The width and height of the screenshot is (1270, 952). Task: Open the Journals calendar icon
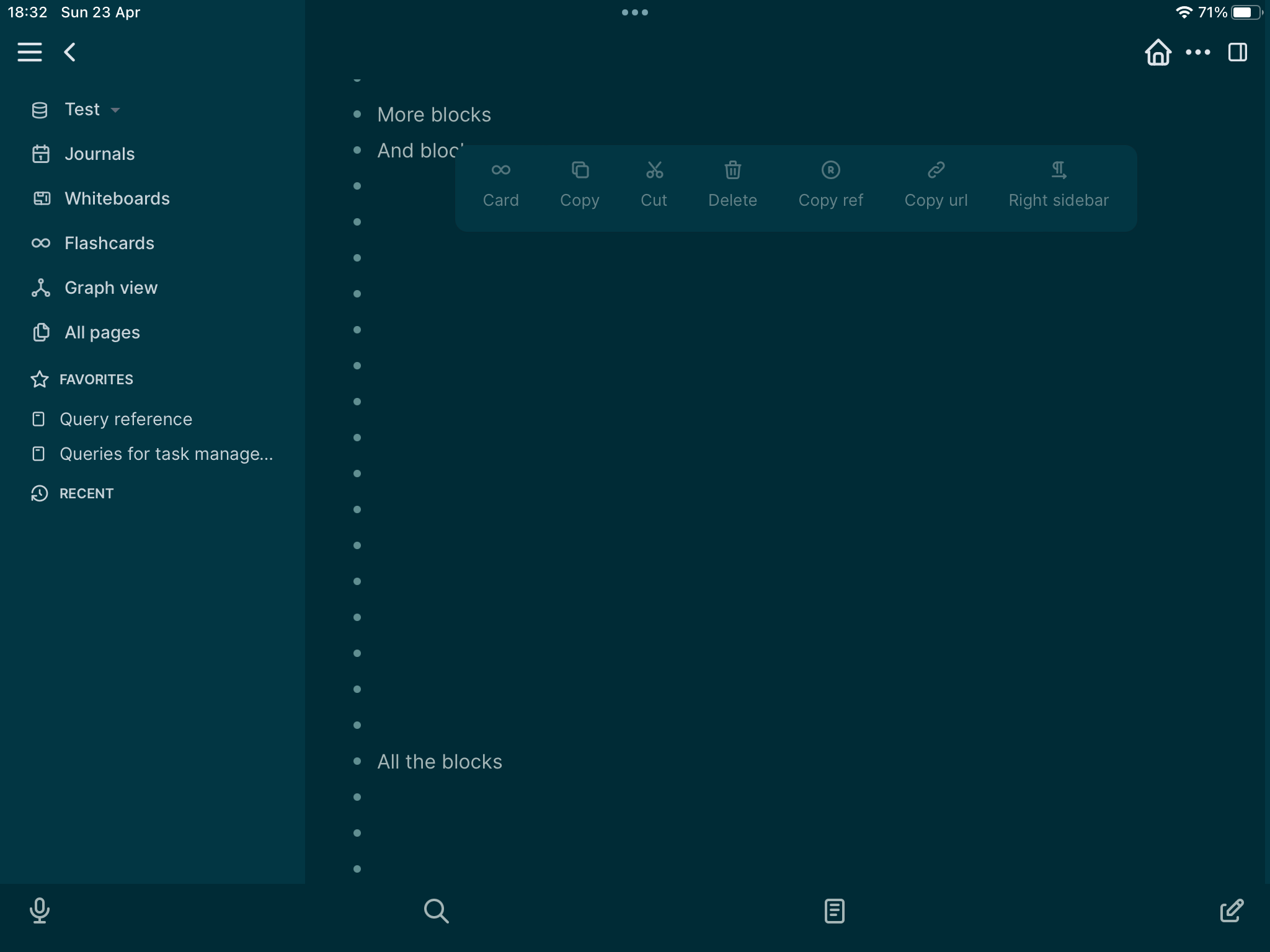point(40,154)
